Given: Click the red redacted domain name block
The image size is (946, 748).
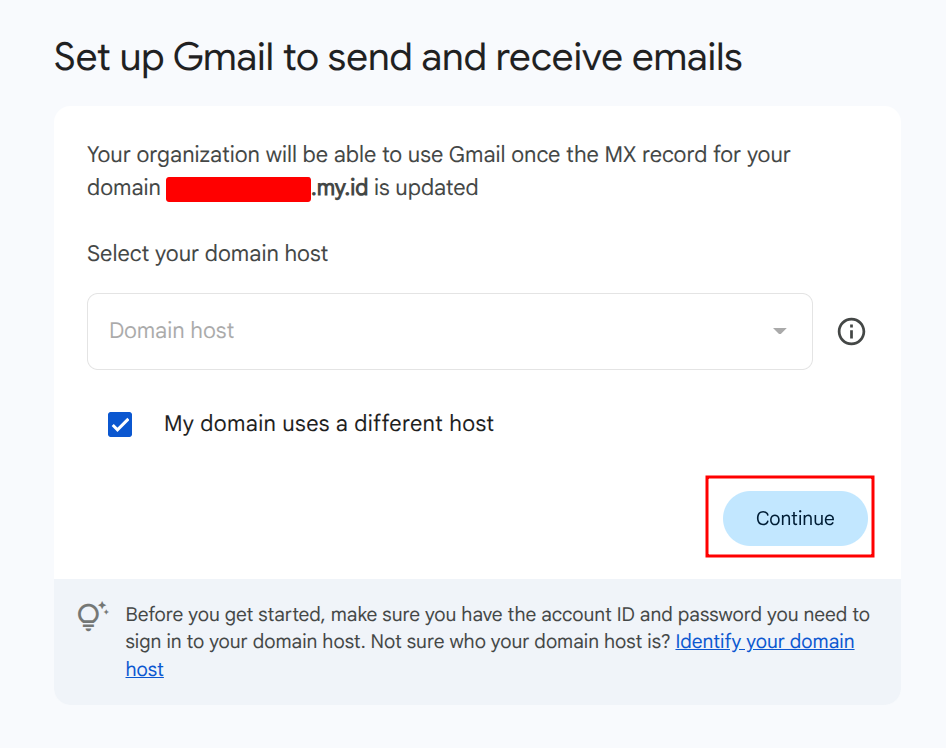Looking at the screenshot, I should (238, 188).
